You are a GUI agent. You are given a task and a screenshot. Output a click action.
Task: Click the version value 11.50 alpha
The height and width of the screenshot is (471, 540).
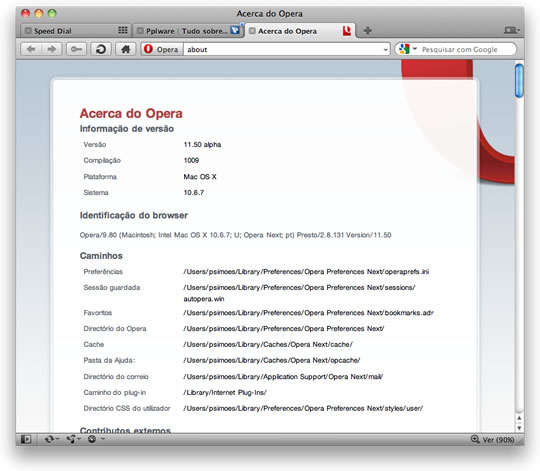[202, 144]
